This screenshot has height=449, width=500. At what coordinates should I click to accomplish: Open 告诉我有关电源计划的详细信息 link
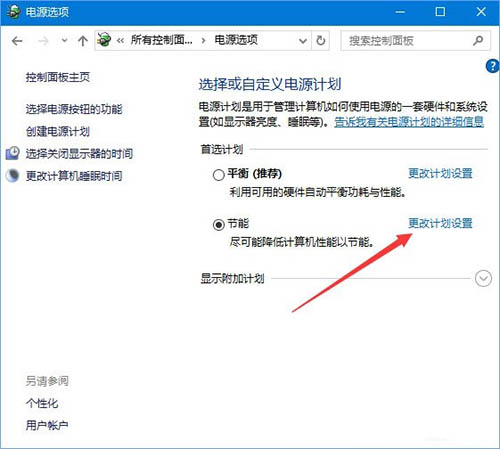point(409,122)
